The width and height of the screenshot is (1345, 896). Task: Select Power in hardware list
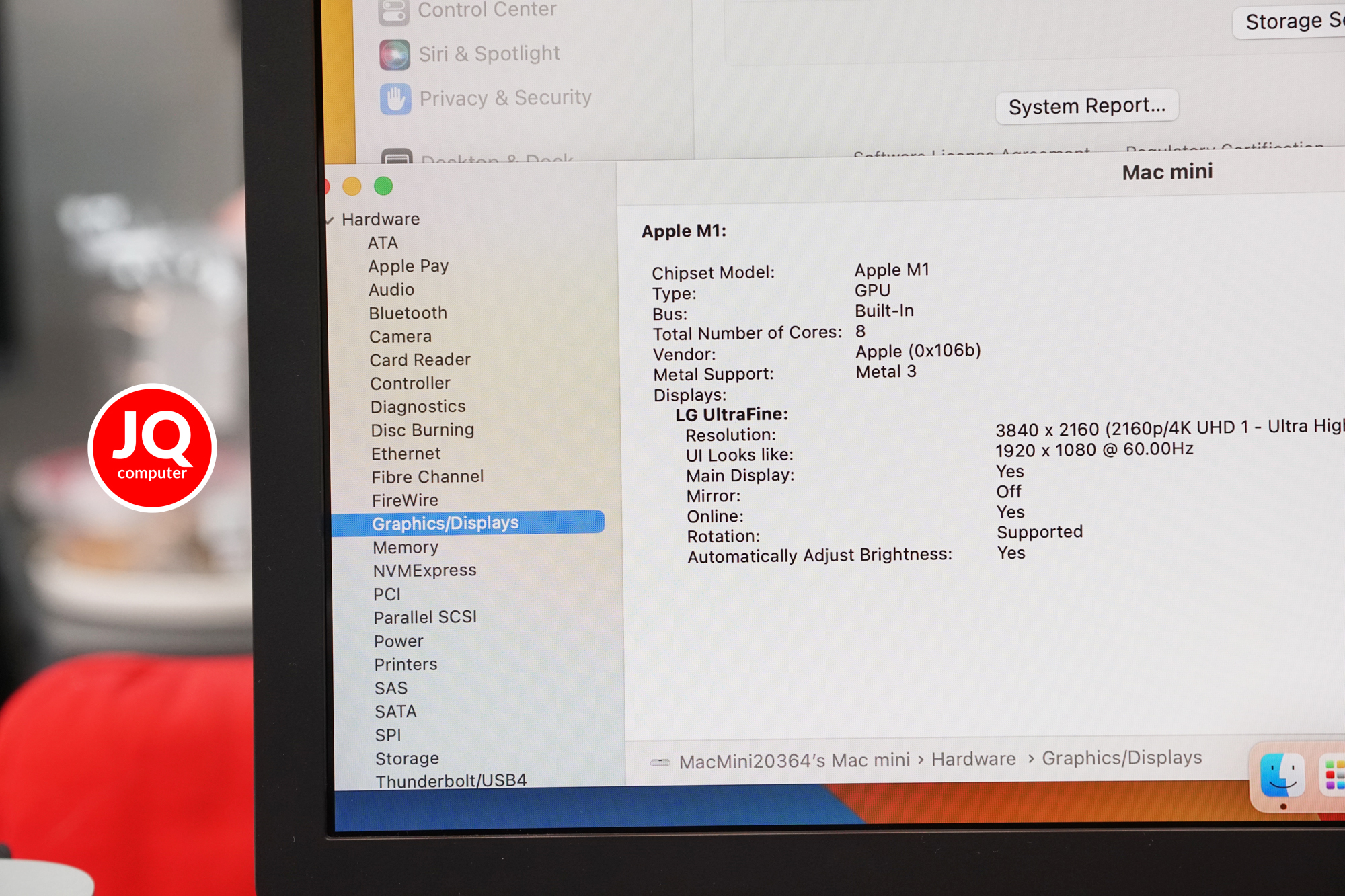399,641
